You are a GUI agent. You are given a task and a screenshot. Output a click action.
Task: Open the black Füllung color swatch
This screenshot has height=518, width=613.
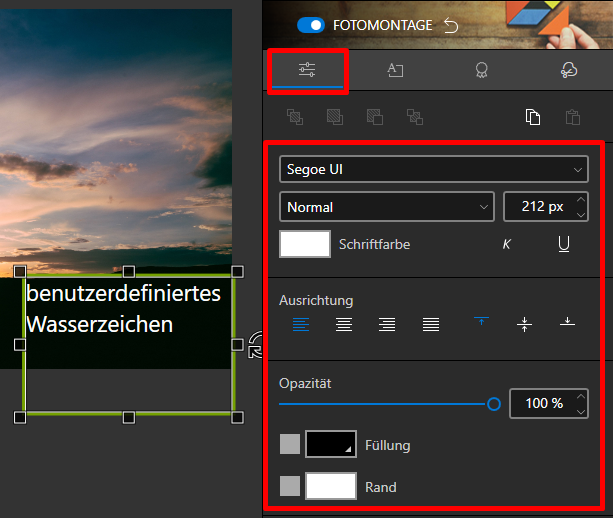coord(331,444)
